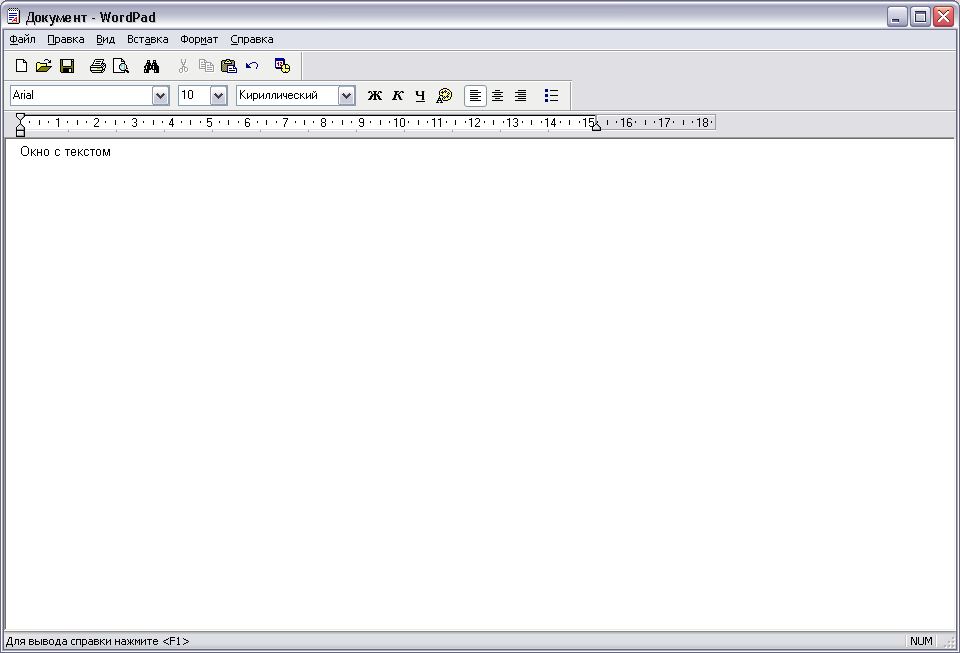The height and width of the screenshot is (653, 960).
Task: Click the window resize grip in corner
Action: click(950, 642)
